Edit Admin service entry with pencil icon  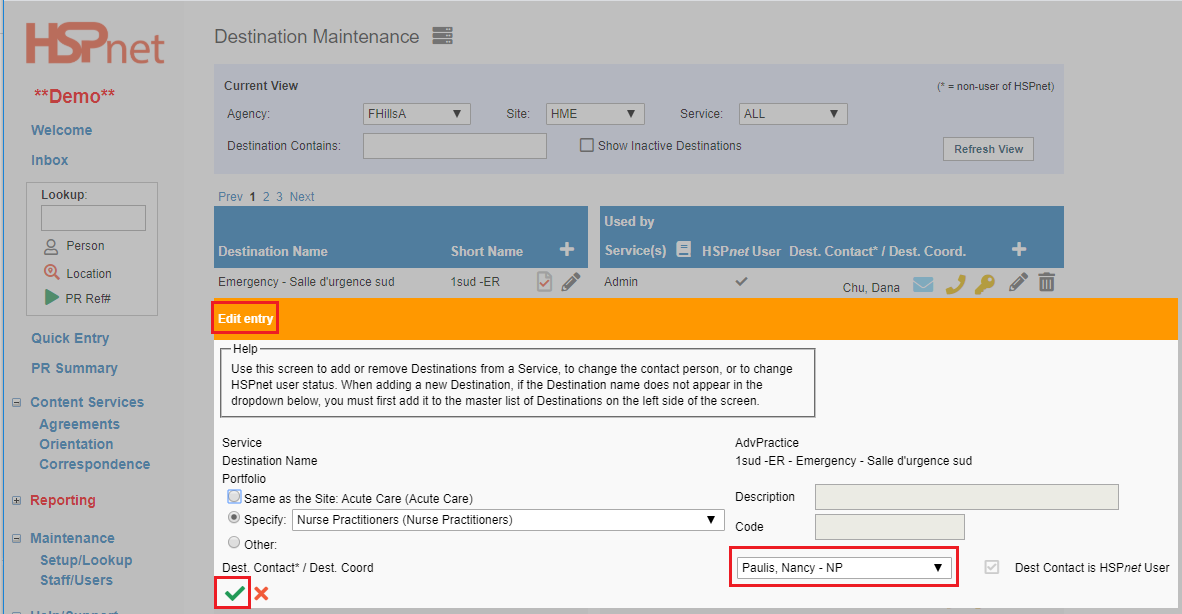pyautogui.click(x=1018, y=283)
